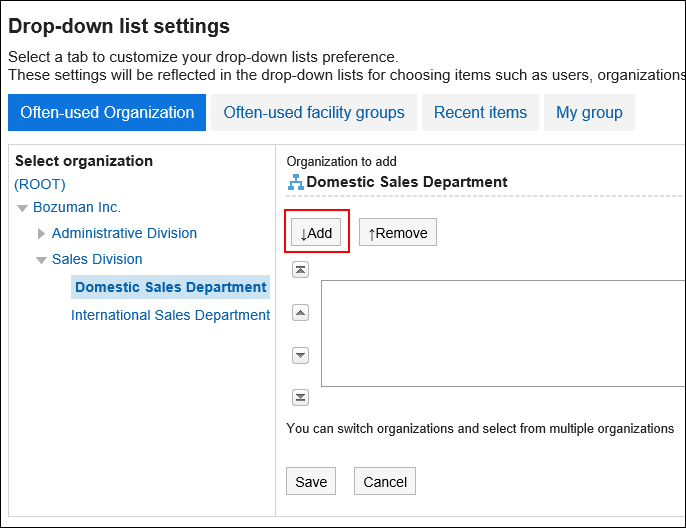Screen dimensions: 686x528
Task: Move the selected item down one position
Action: click(x=300, y=355)
